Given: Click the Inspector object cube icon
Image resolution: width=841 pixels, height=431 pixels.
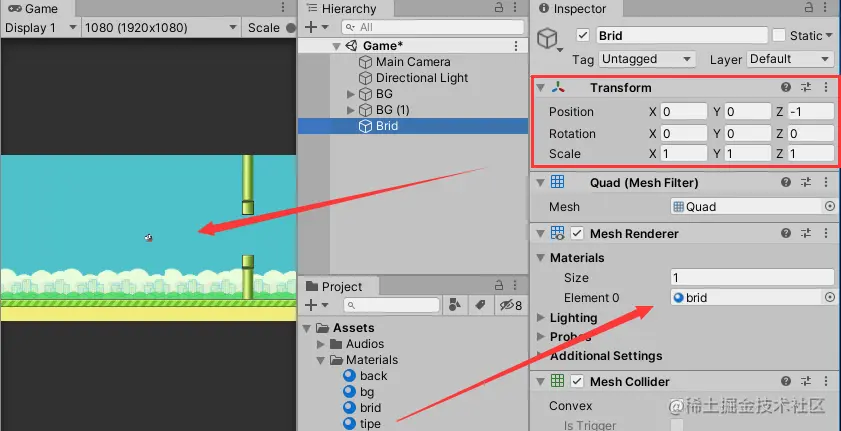Looking at the screenshot, I should click(x=548, y=39).
